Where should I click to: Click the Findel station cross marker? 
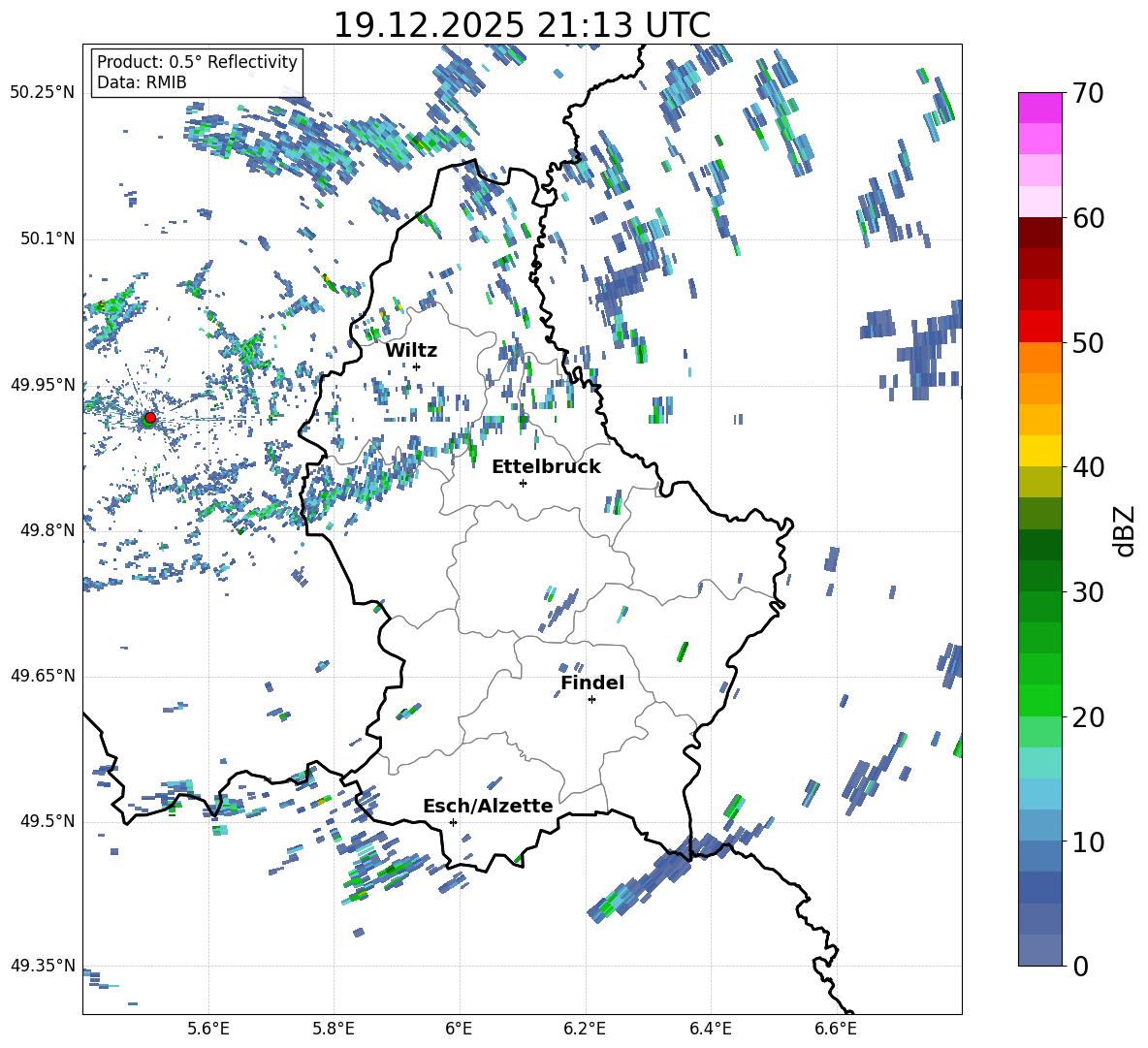pos(591,699)
